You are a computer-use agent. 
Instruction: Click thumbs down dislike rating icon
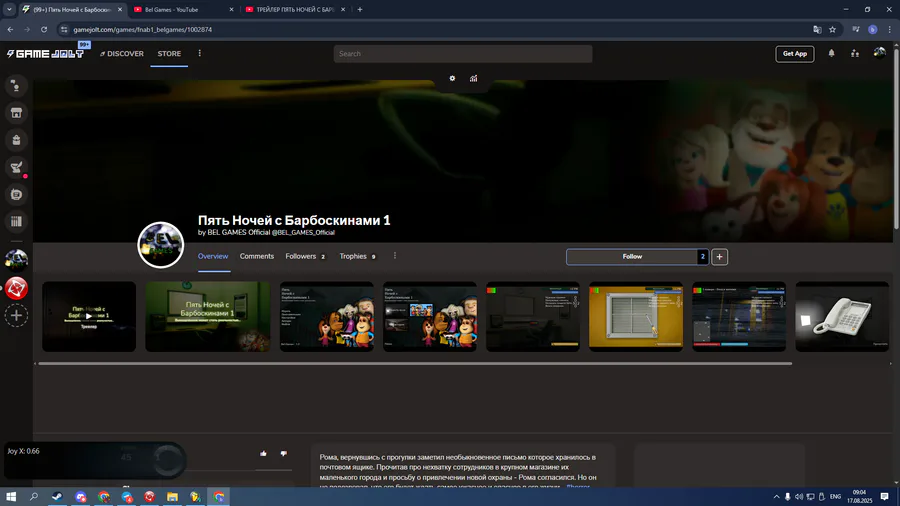pyautogui.click(x=284, y=453)
